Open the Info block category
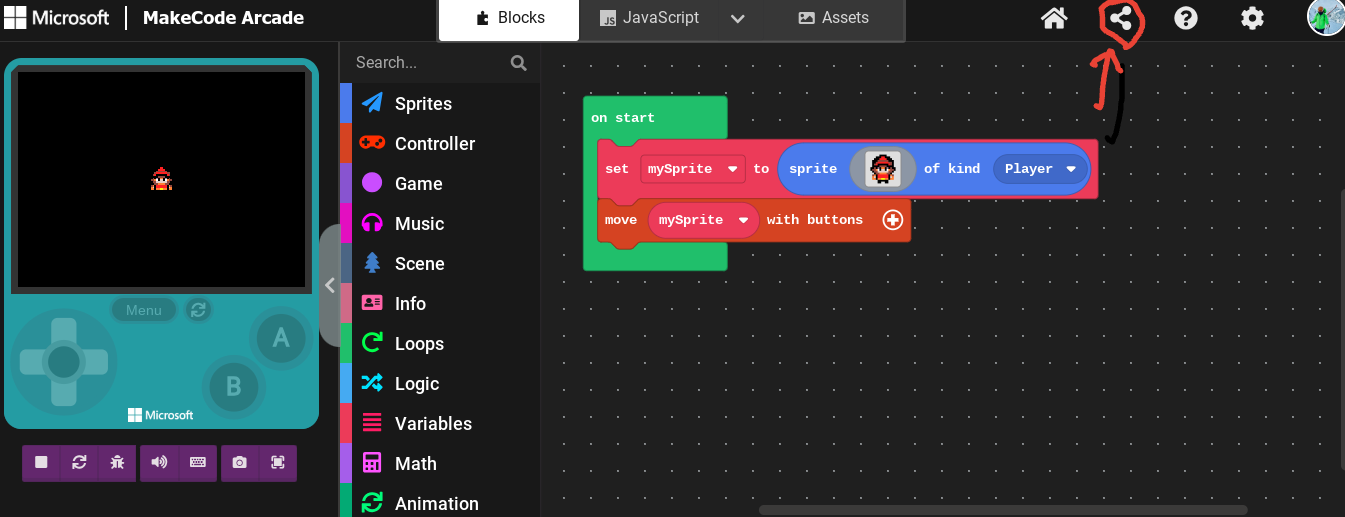The image size is (1345, 517). 440,304
